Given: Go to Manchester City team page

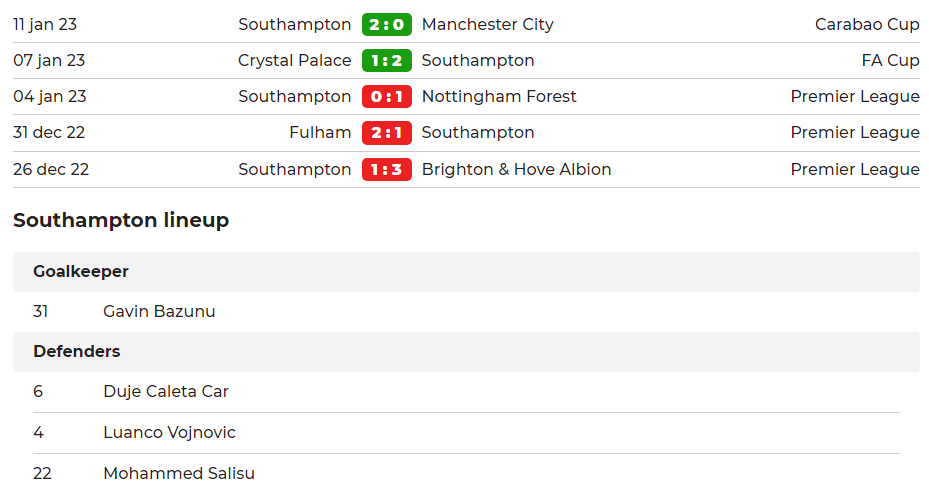Looking at the screenshot, I should click(x=488, y=24).
